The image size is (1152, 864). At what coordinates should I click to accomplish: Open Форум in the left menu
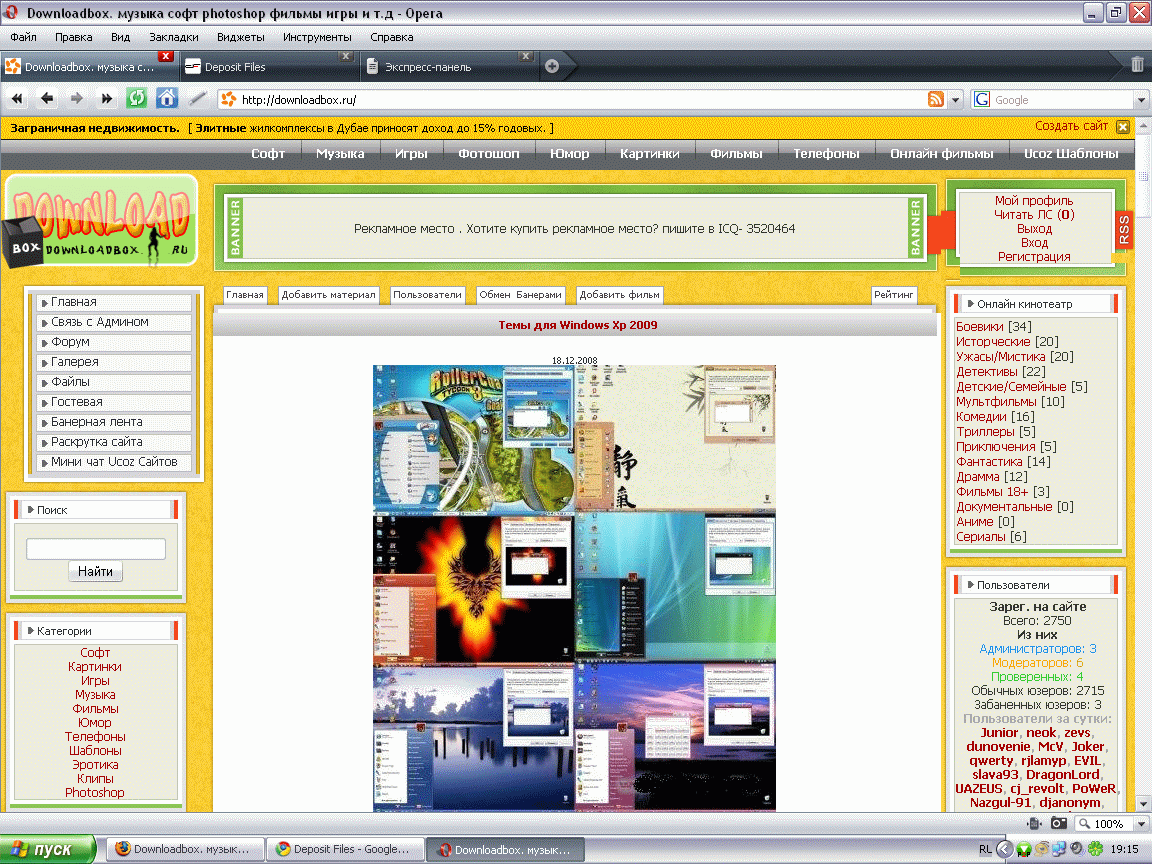(x=114, y=342)
